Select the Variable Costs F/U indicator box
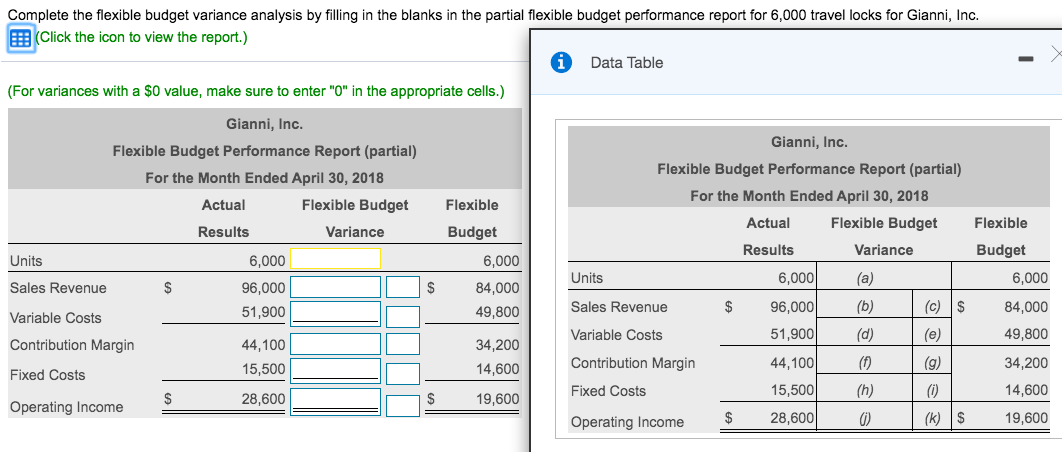 (x=403, y=315)
